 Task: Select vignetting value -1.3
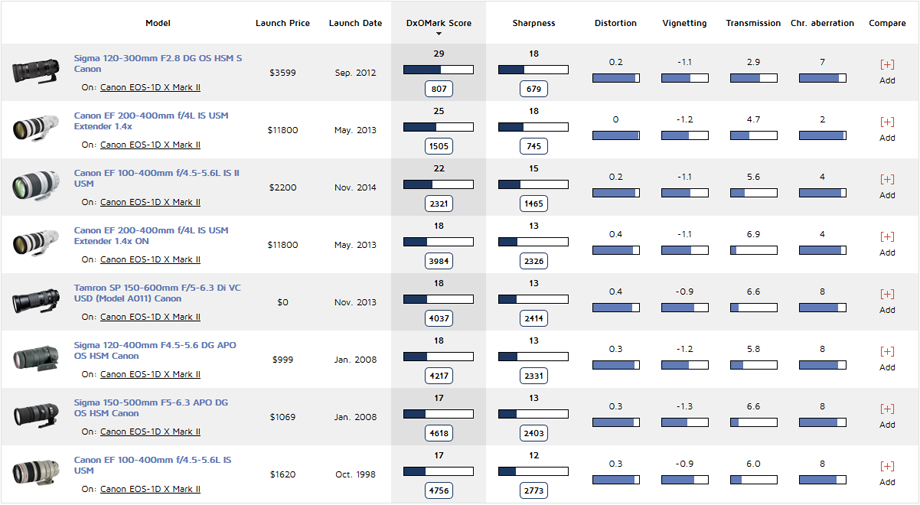click(x=684, y=406)
